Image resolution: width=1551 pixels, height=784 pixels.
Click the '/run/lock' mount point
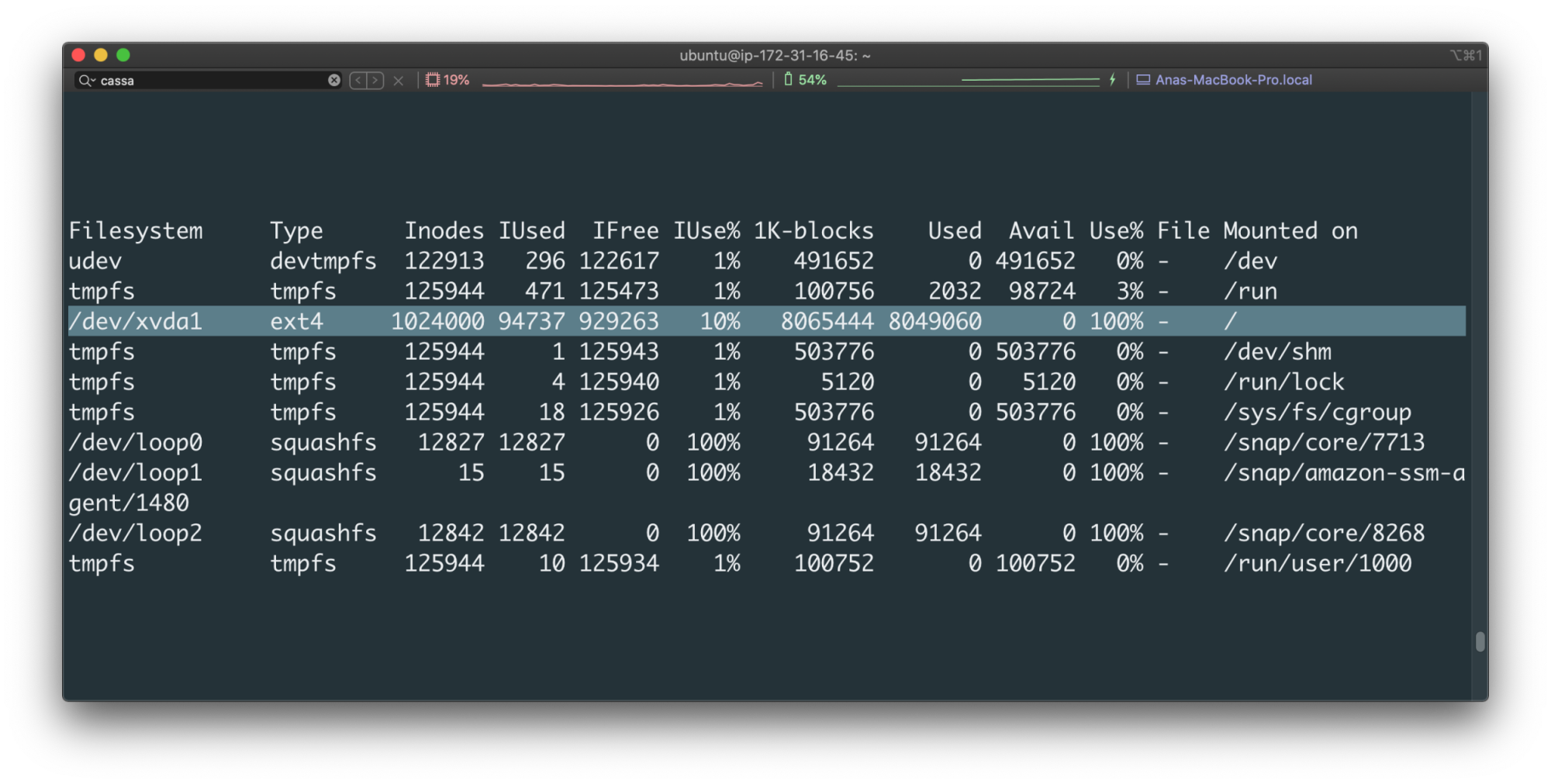(x=1284, y=382)
